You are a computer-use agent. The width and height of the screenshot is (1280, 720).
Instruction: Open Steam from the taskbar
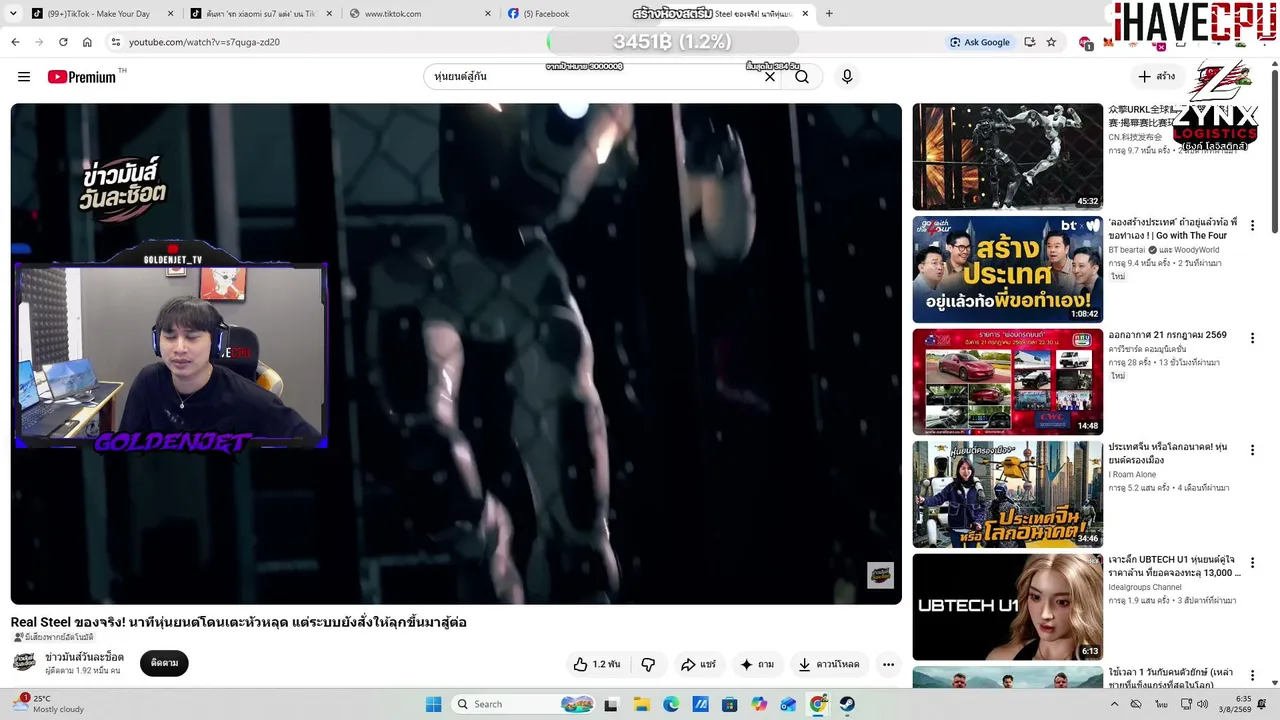click(x=847, y=704)
